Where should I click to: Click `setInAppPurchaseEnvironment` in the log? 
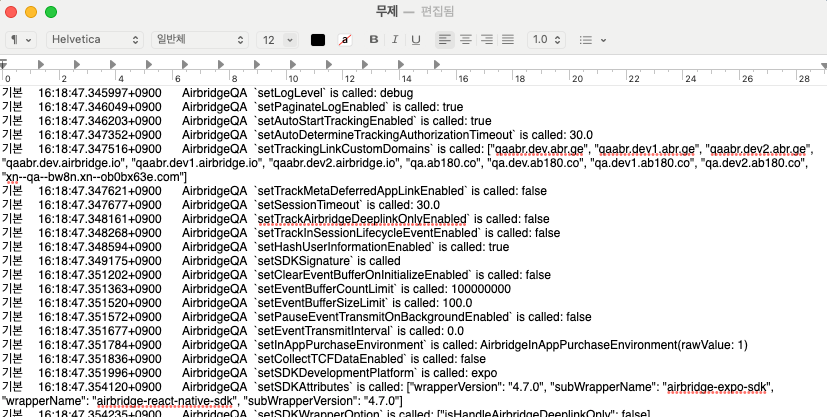pos(340,345)
